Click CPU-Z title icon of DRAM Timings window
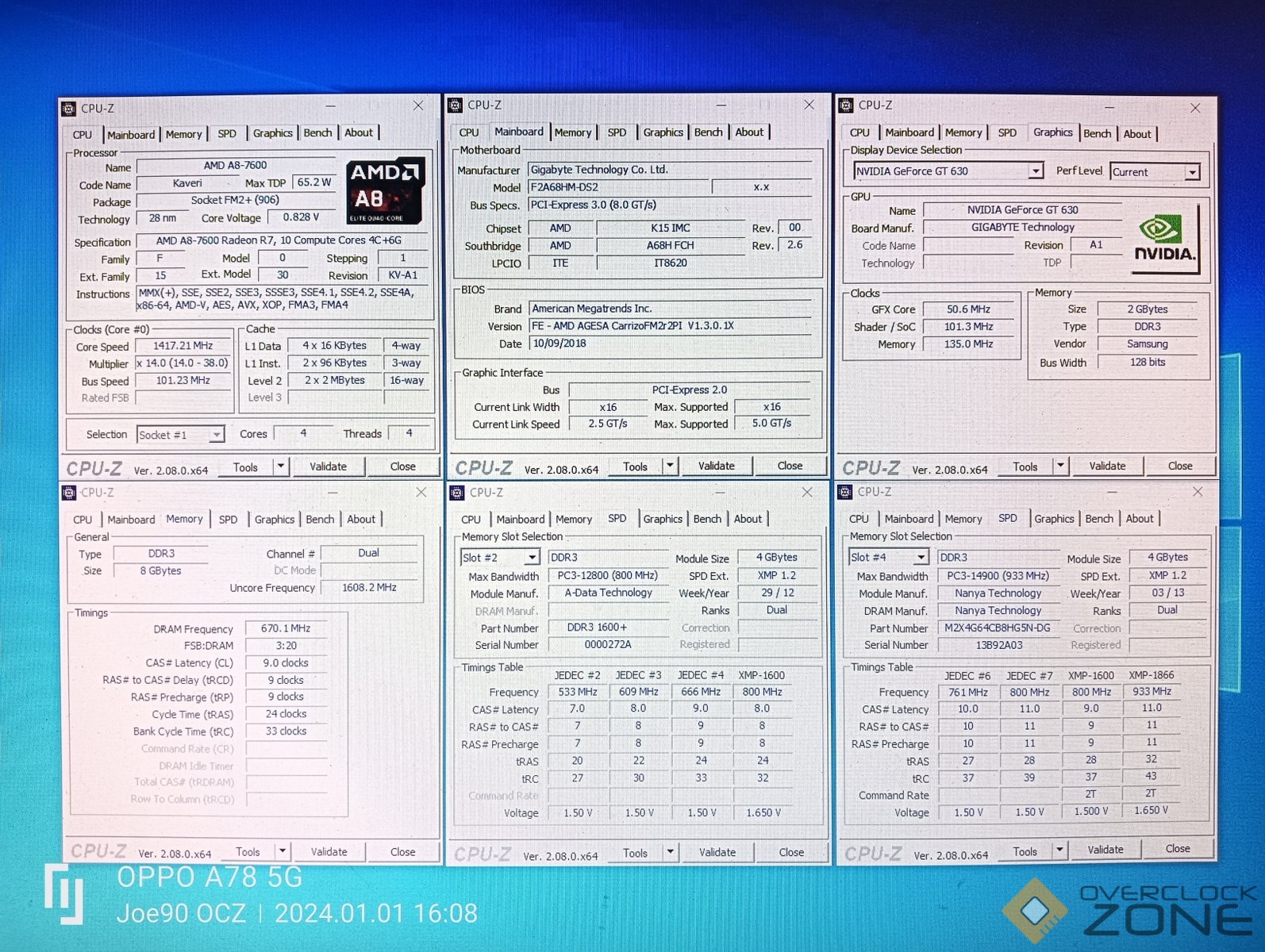Screen dimensions: 1265x952 click(69, 493)
